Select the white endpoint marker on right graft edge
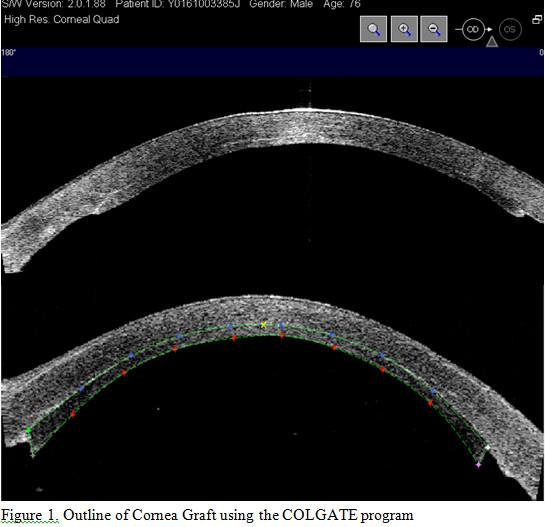 coord(488,448)
